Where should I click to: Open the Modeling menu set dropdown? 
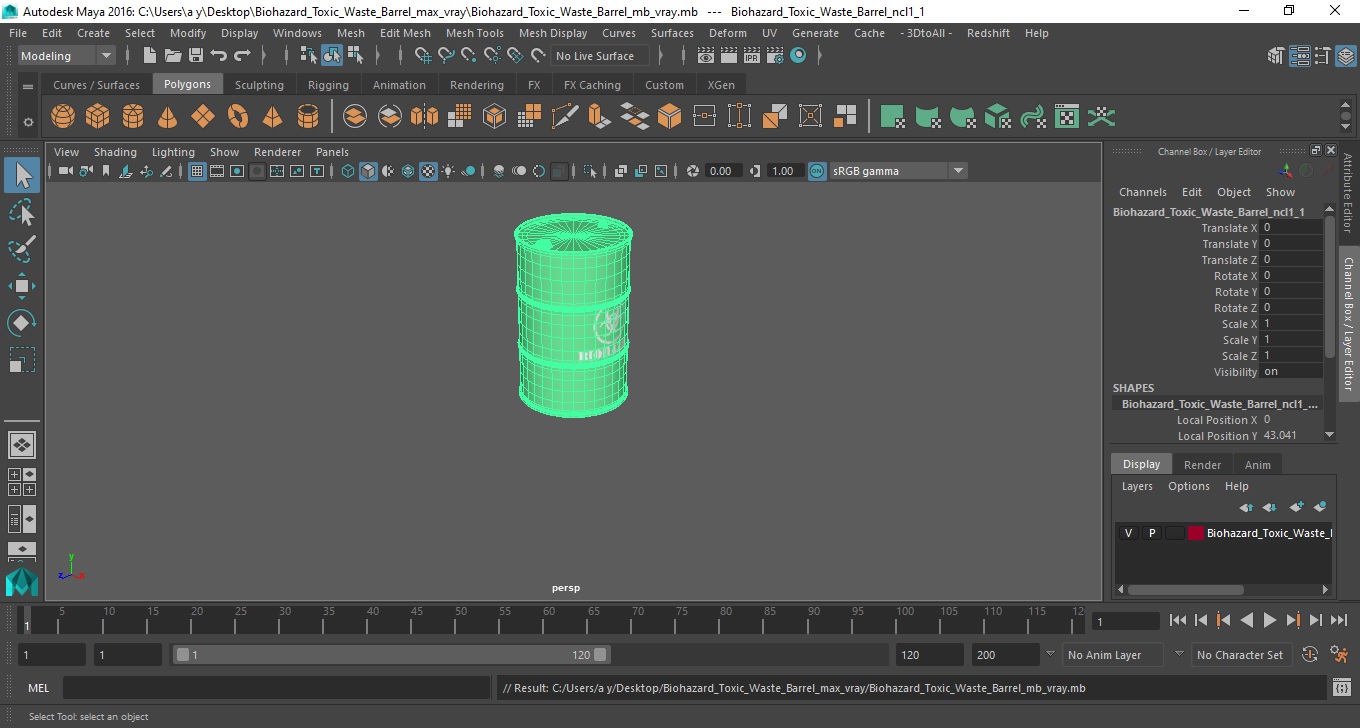[66, 56]
